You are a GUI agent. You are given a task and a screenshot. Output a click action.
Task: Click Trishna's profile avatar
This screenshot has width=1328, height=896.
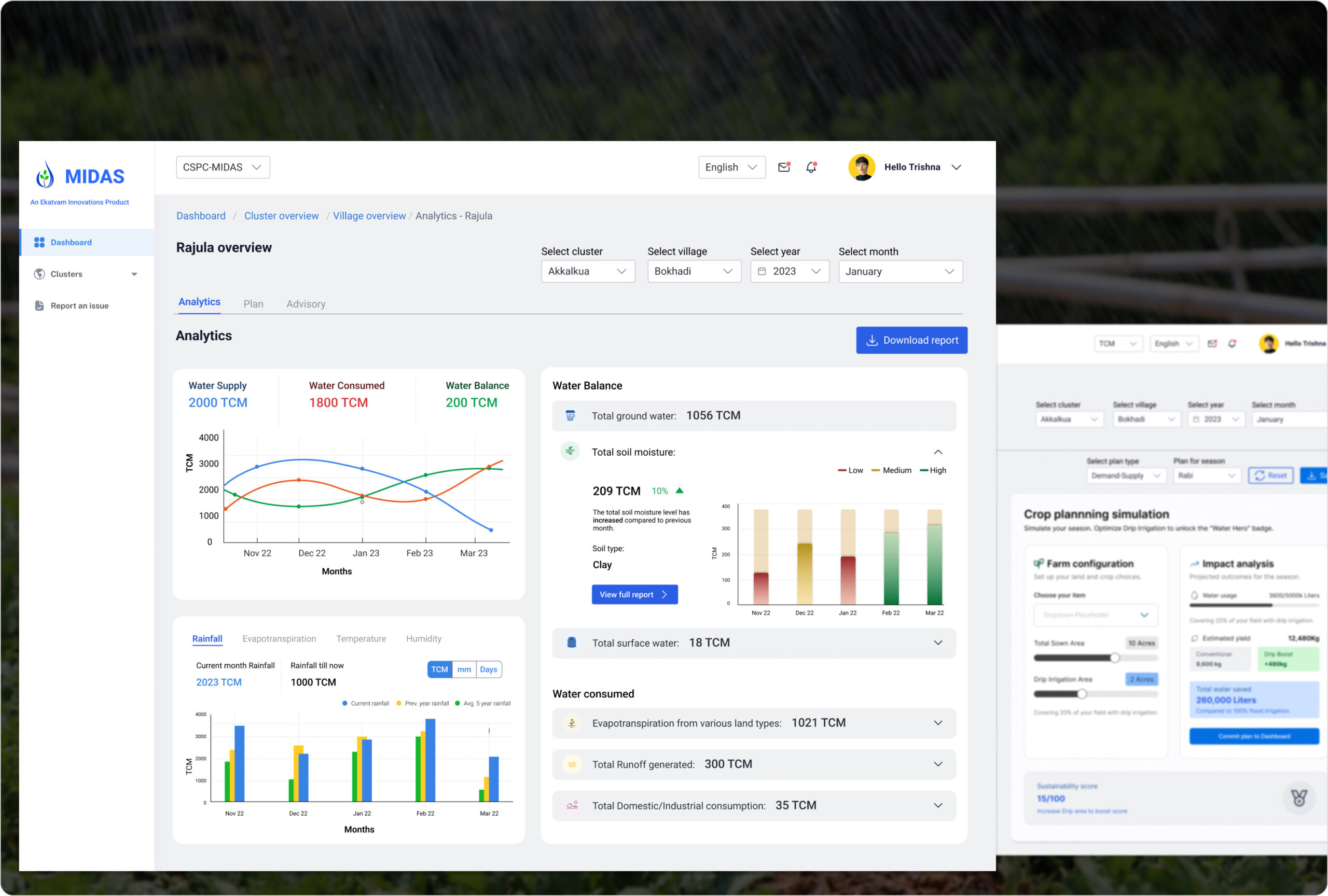[861, 167]
